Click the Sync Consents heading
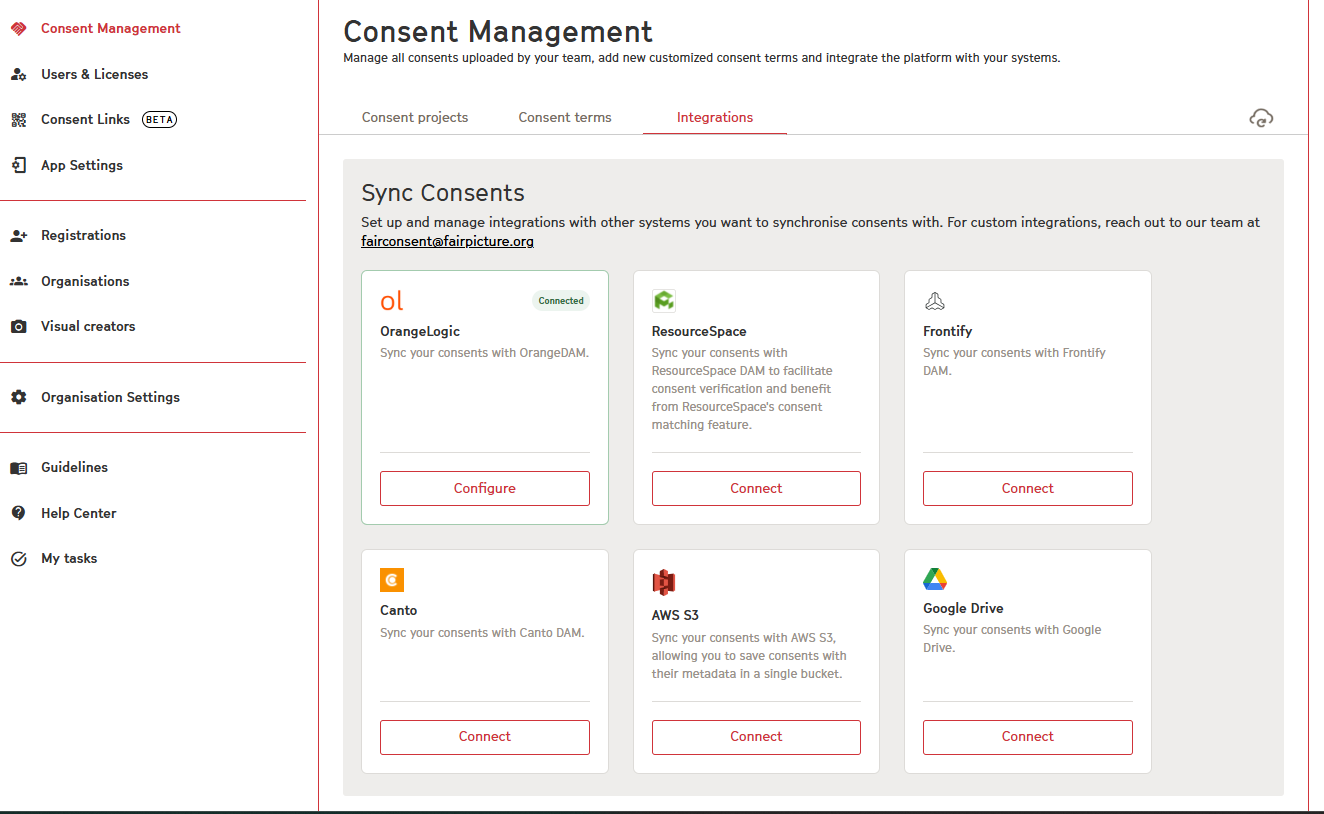 pos(443,193)
